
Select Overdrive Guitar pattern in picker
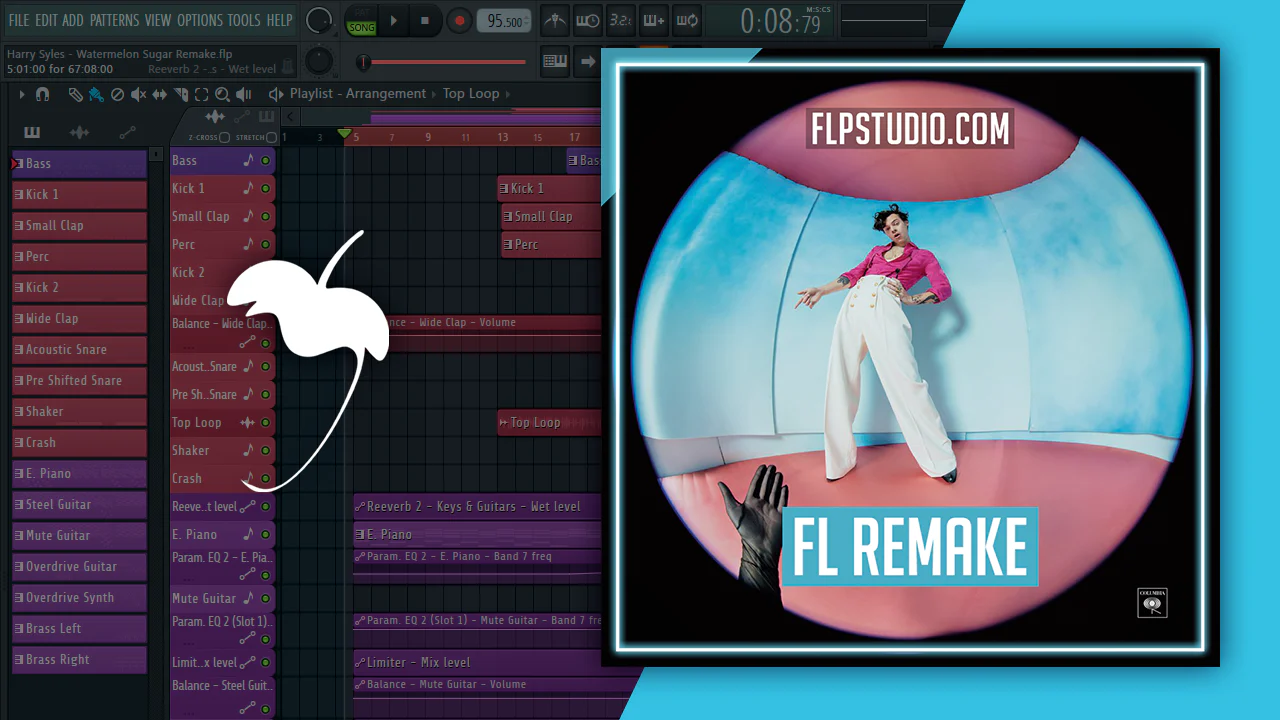point(79,567)
